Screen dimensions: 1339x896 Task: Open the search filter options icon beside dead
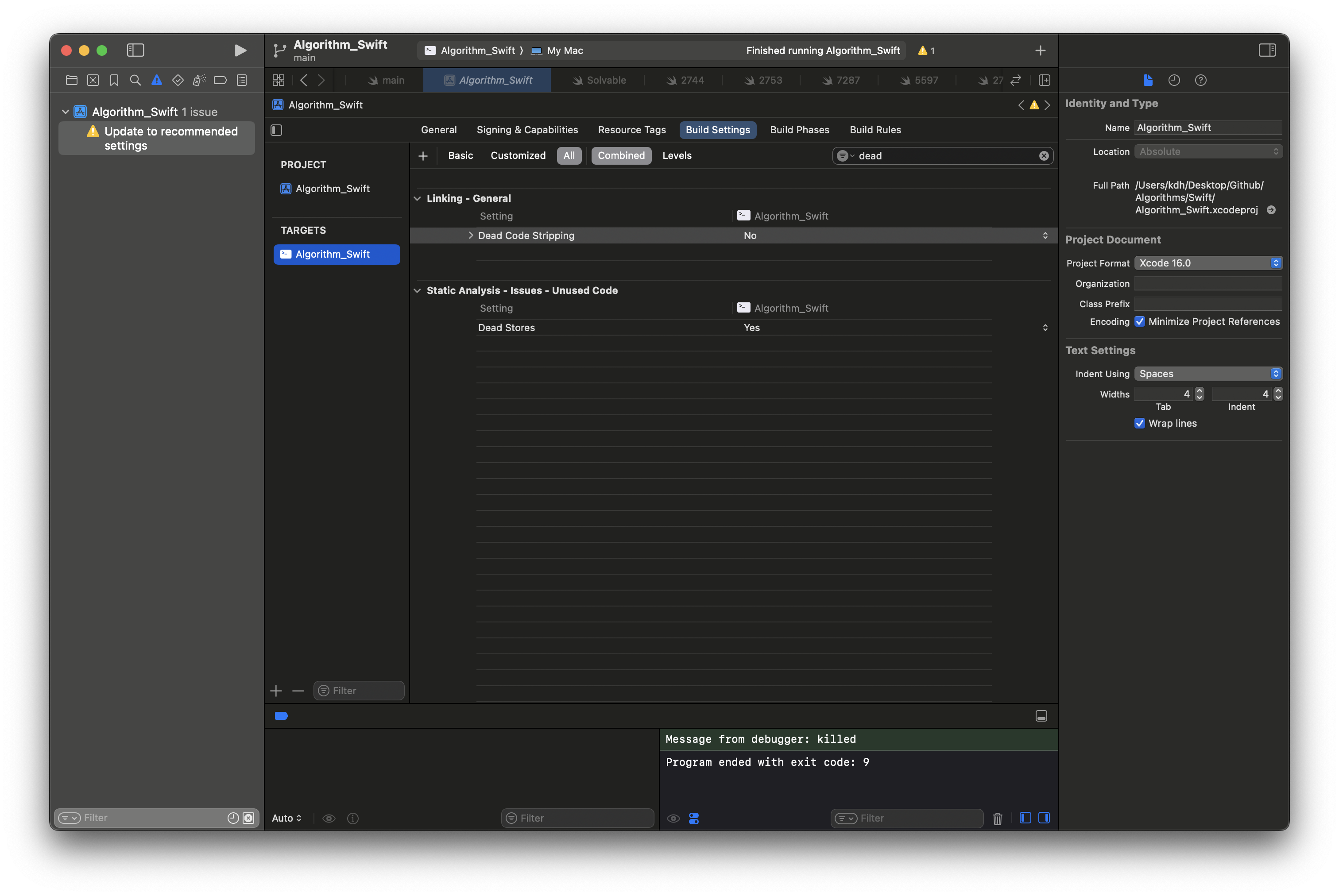845,156
